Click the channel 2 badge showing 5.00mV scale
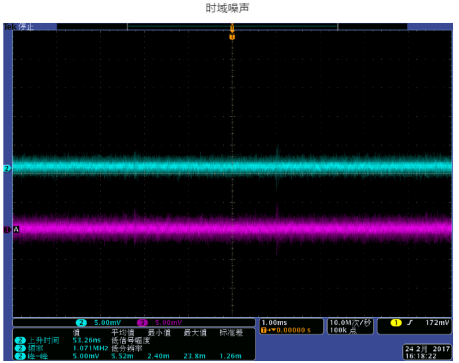 point(81,322)
